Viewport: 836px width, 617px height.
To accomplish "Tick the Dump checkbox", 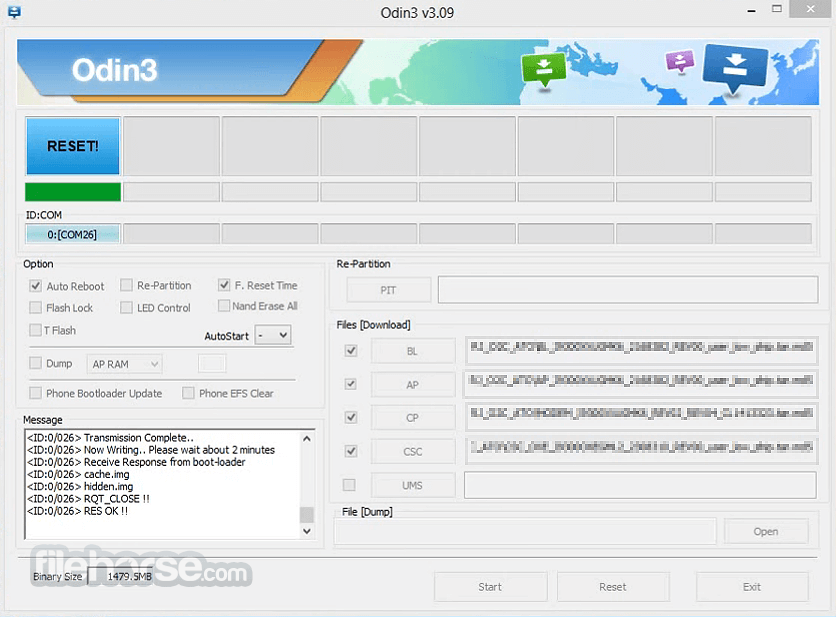I will pos(35,363).
